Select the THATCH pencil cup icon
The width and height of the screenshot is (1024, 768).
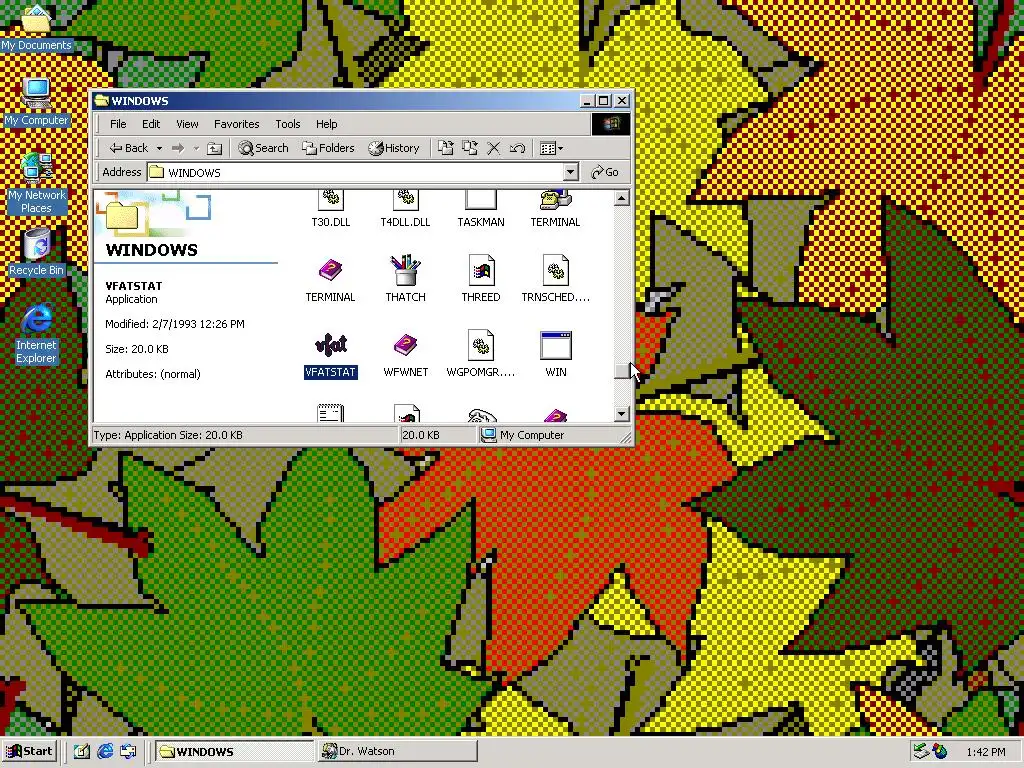click(406, 270)
